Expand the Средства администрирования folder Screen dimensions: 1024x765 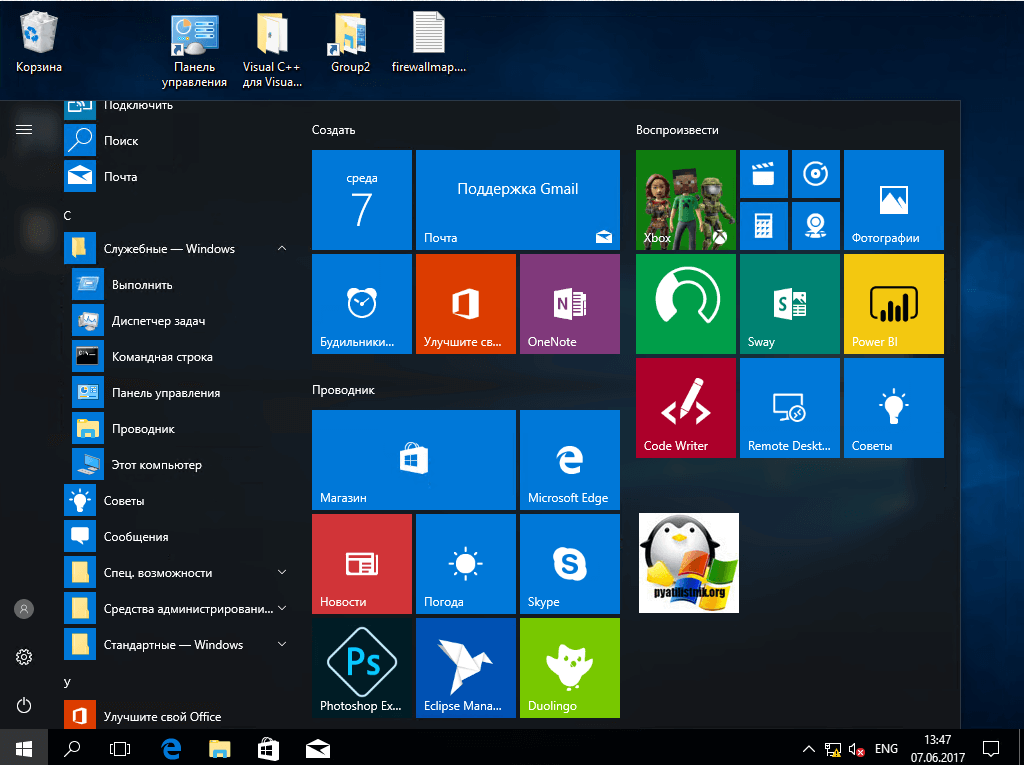coord(178,608)
